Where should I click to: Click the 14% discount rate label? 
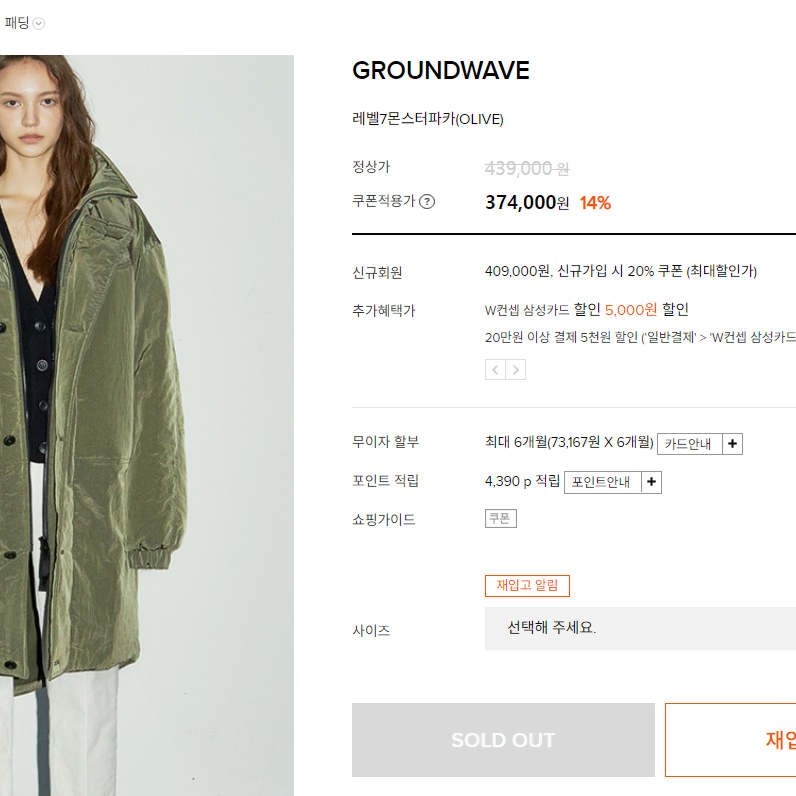pos(595,203)
